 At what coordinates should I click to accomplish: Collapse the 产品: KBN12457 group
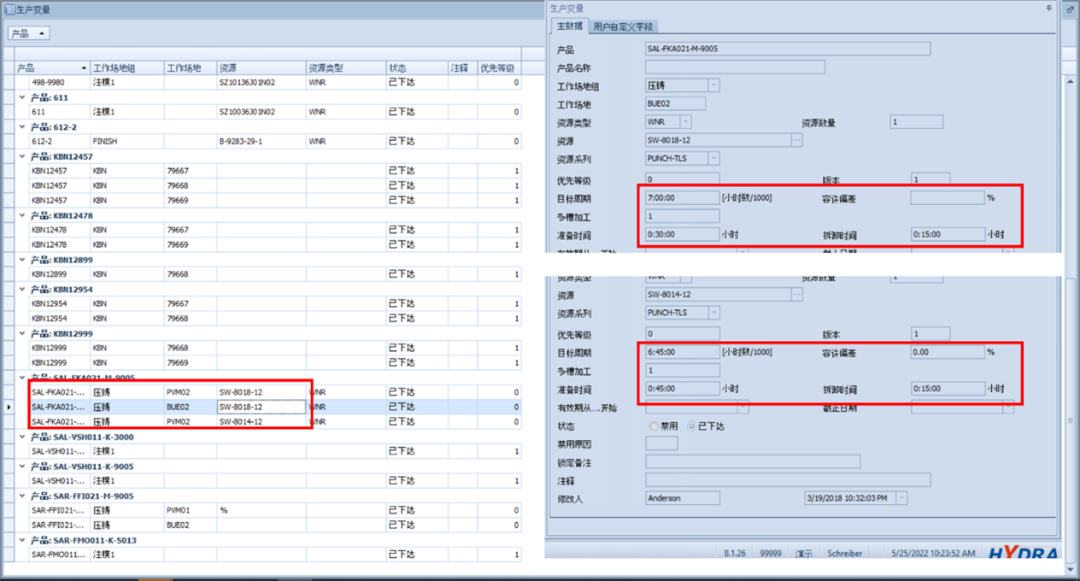tap(22, 156)
